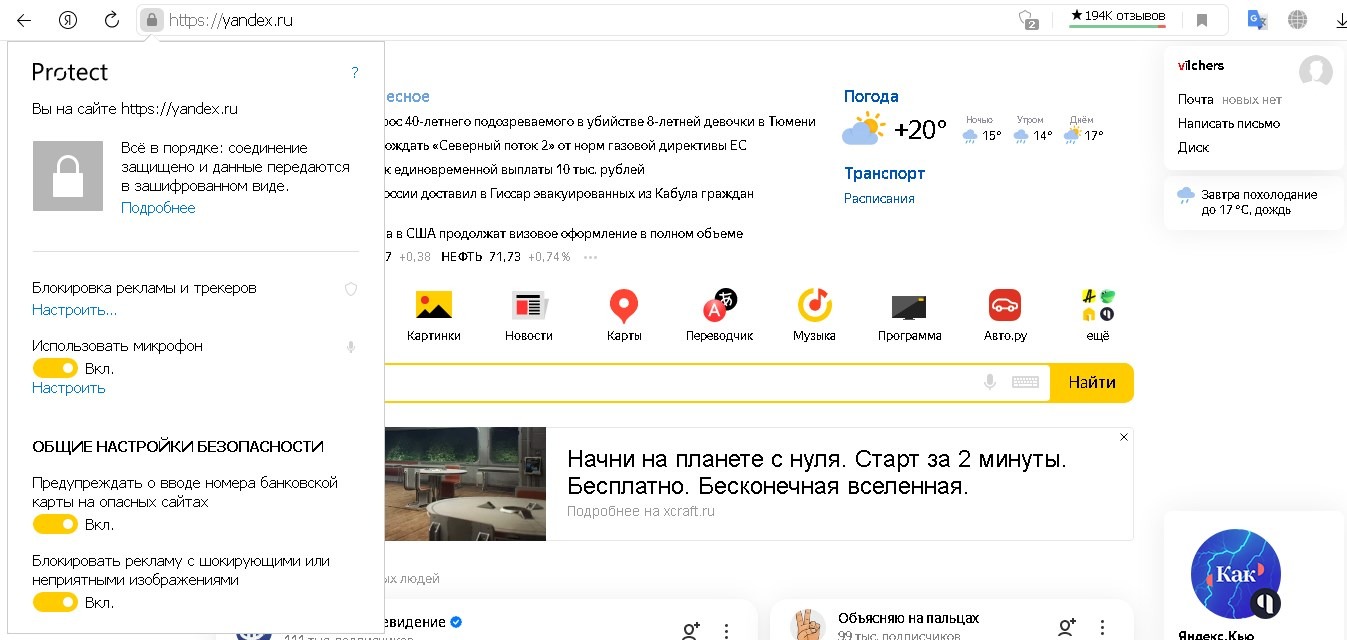The height and width of the screenshot is (640, 1347).
Task: Open Музыка service icon
Action: point(814,306)
